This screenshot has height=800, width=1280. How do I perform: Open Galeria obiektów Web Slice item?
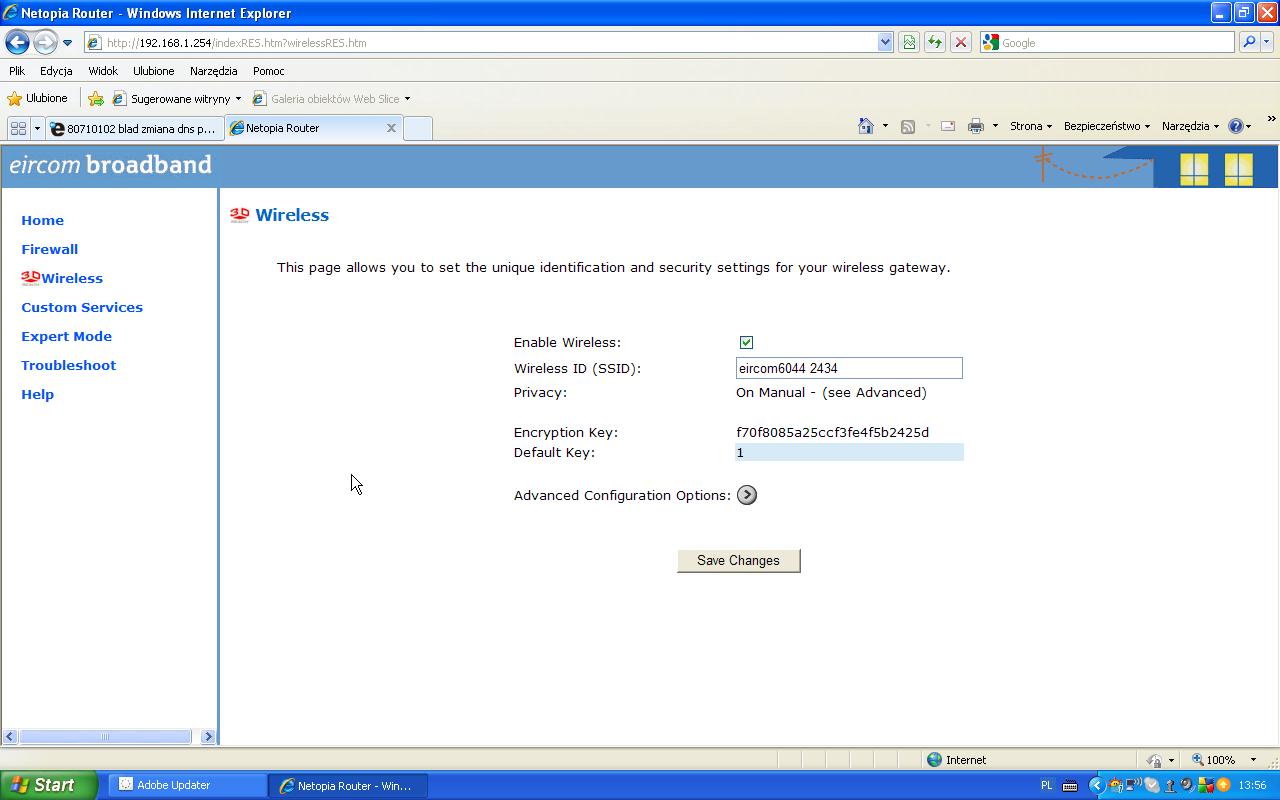pyautogui.click(x=332, y=99)
